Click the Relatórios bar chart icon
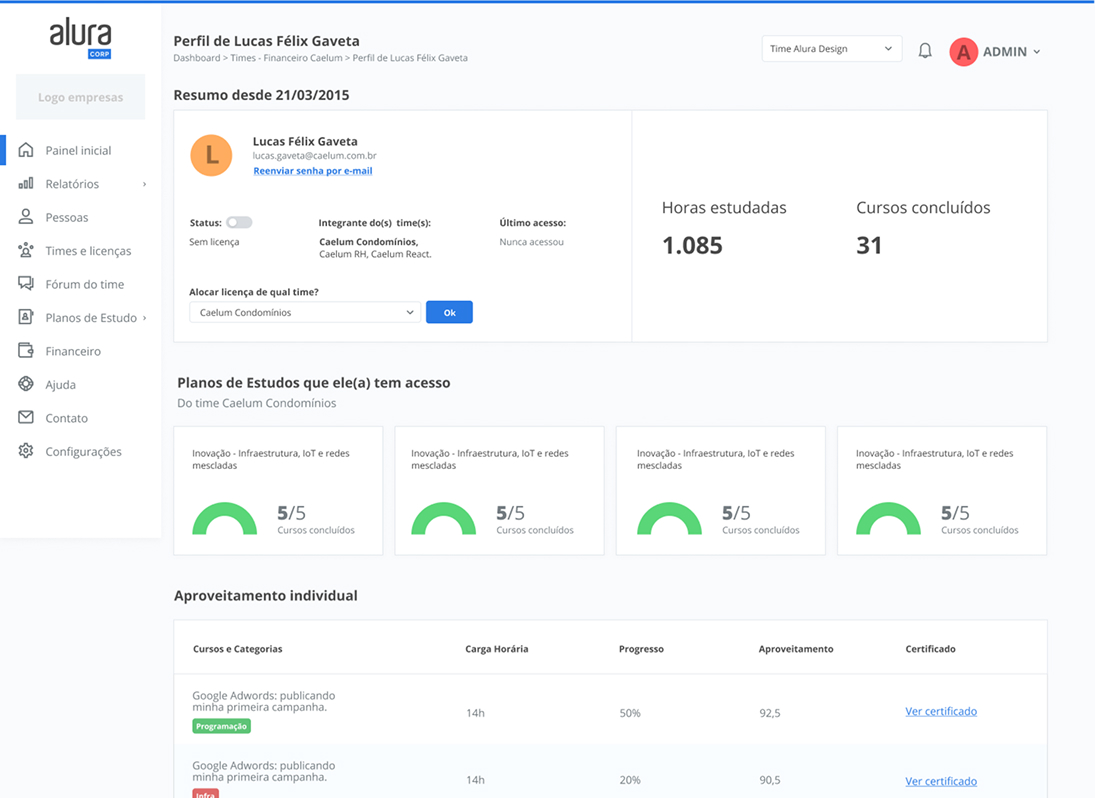This screenshot has height=798, width=1095. tap(26, 184)
